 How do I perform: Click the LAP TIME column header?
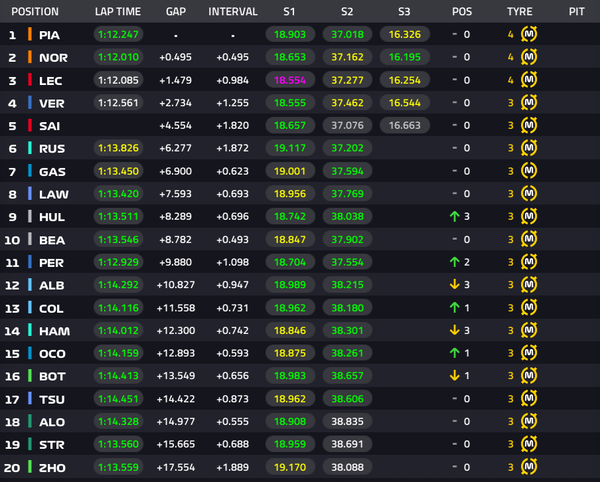tap(118, 11)
